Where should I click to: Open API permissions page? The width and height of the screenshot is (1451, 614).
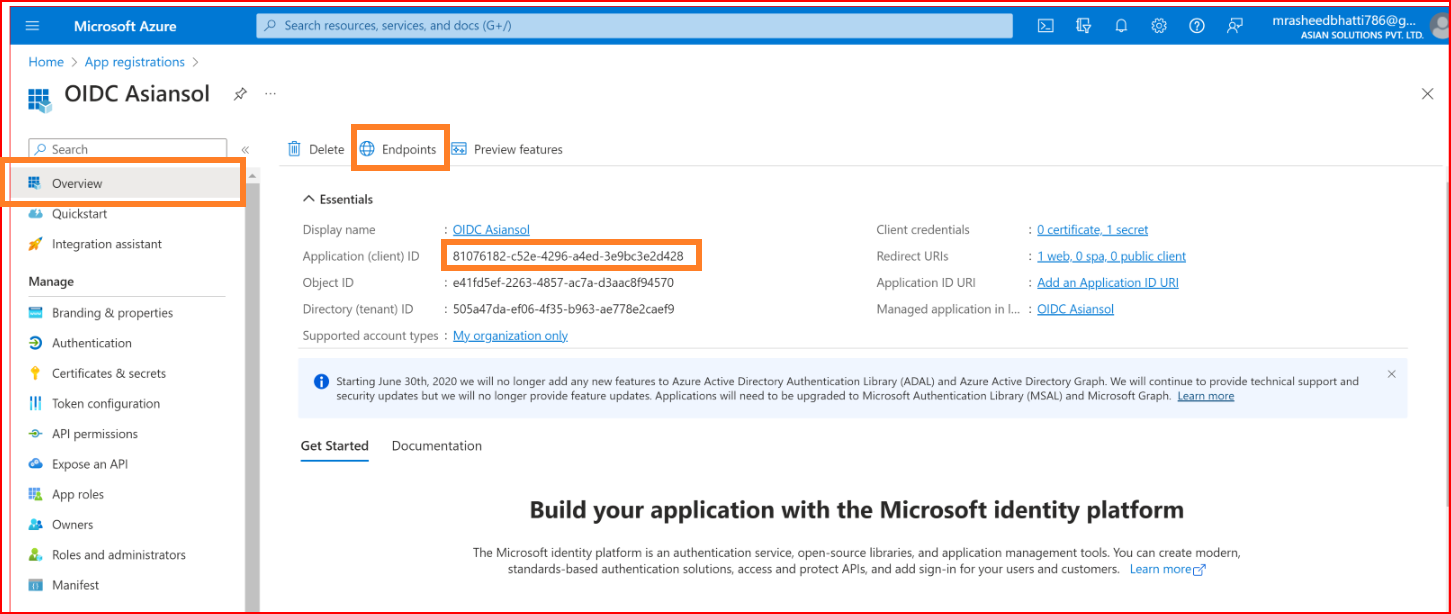[x=95, y=434]
